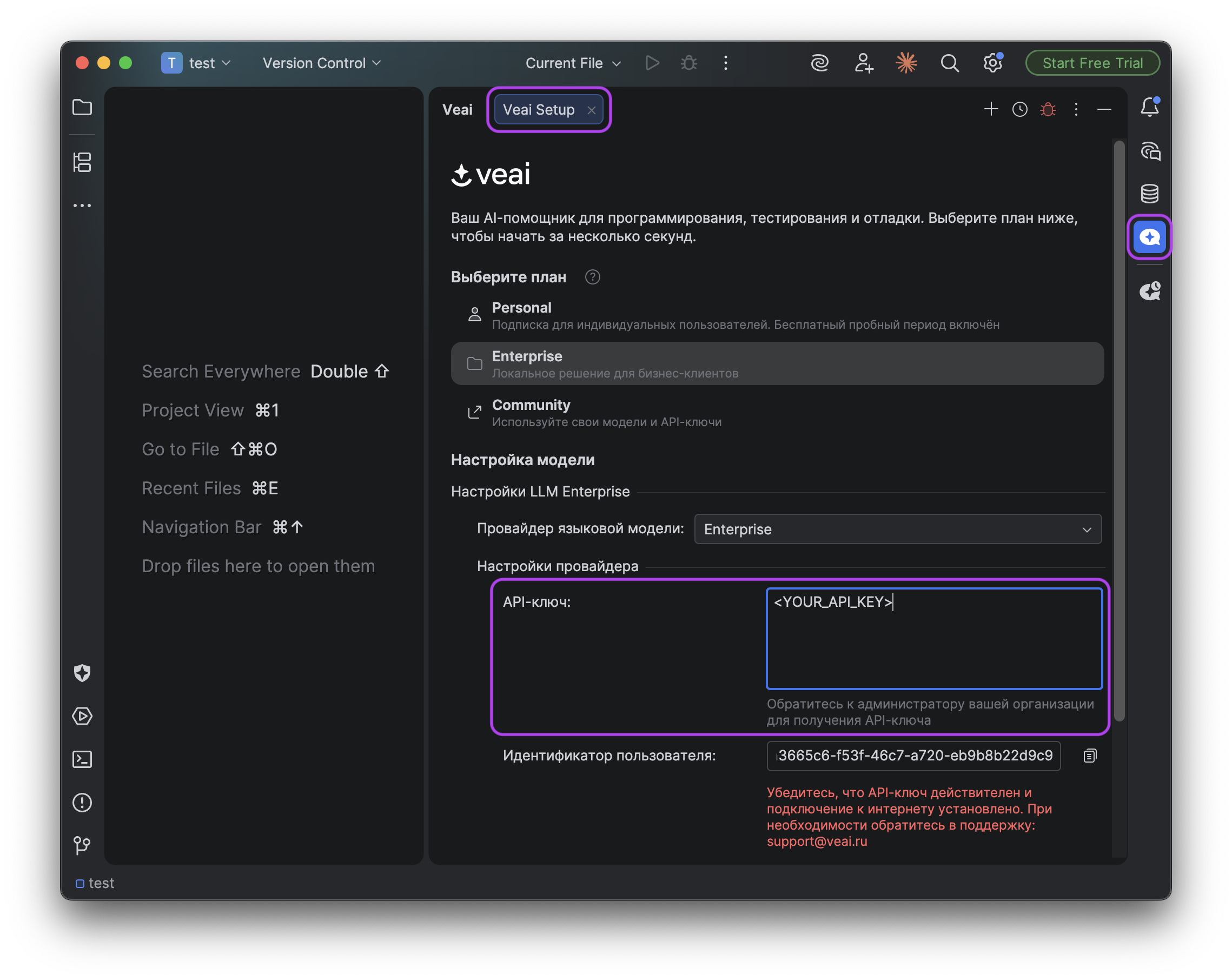Screen dimensions: 1232x980
Task: Close the Veai Setup tab
Action: pyautogui.click(x=592, y=110)
